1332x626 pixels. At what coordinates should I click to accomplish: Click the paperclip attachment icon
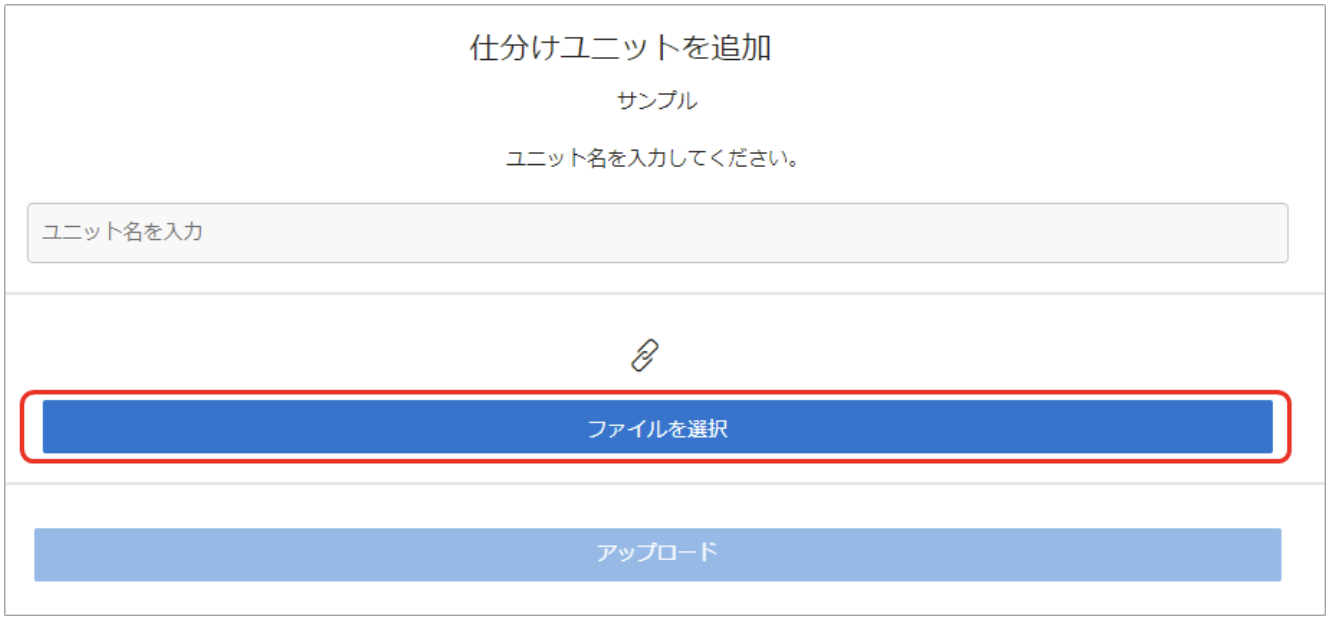[645, 355]
